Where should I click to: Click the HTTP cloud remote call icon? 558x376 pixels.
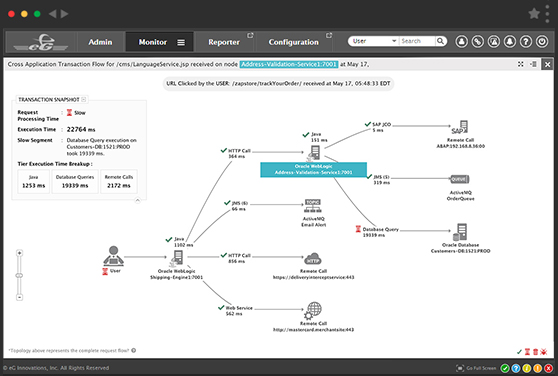pyautogui.click(x=313, y=259)
